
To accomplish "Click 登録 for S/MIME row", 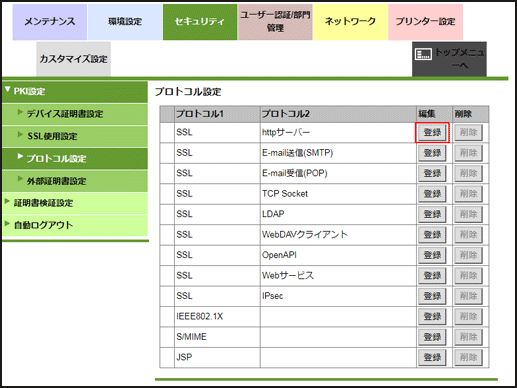I will click(432, 337).
